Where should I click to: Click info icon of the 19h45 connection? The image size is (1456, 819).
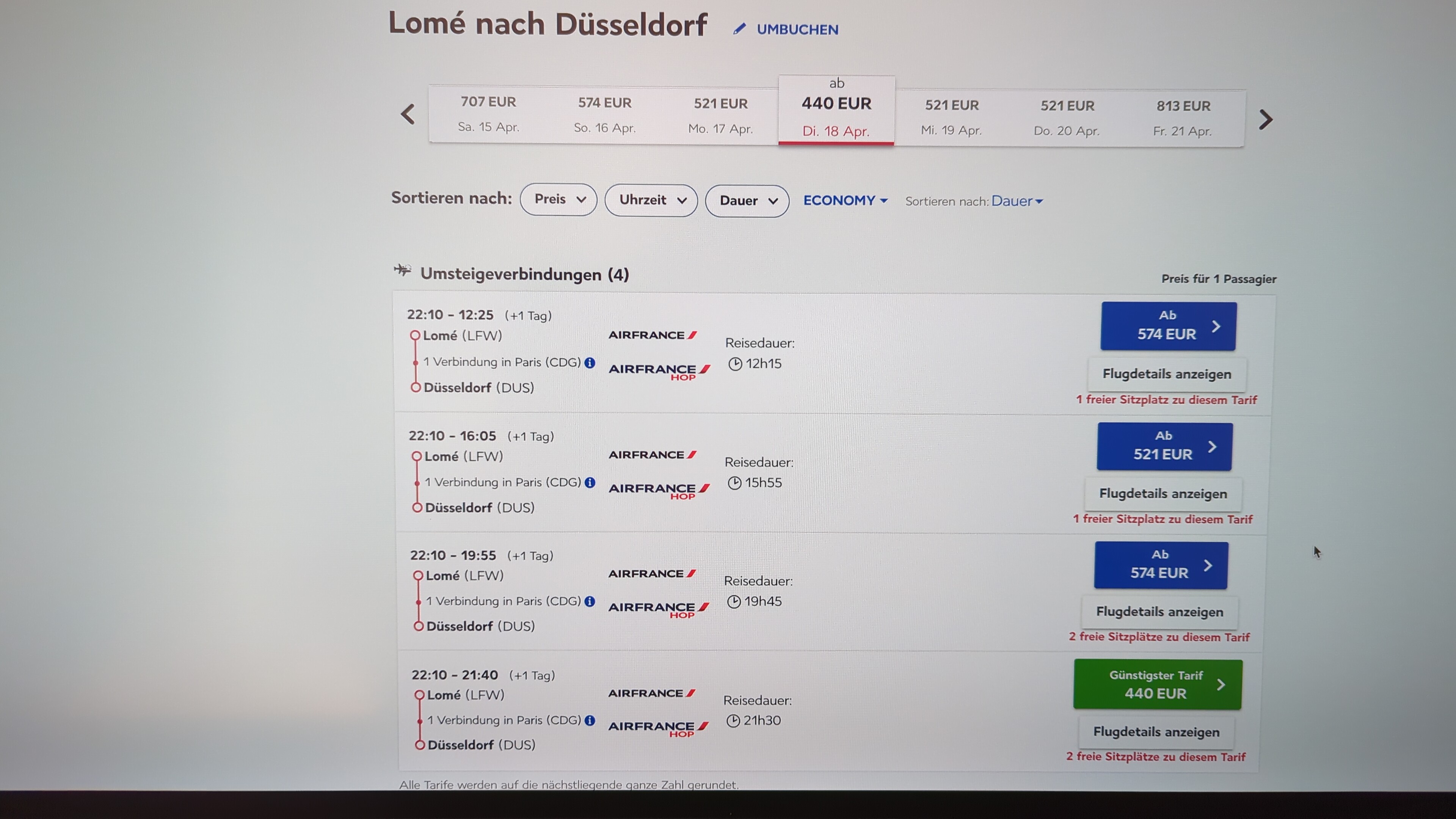(590, 601)
